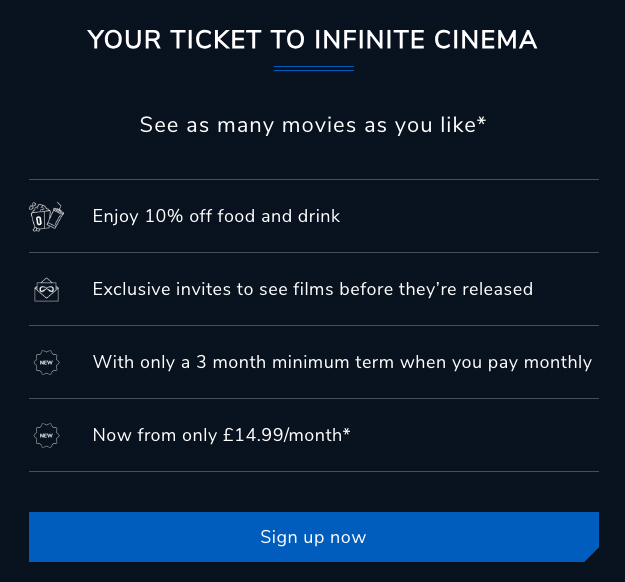Click 'See as many movies as you like*' subtitle
Image resolution: width=625 pixels, height=582 pixels.
tap(312, 126)
